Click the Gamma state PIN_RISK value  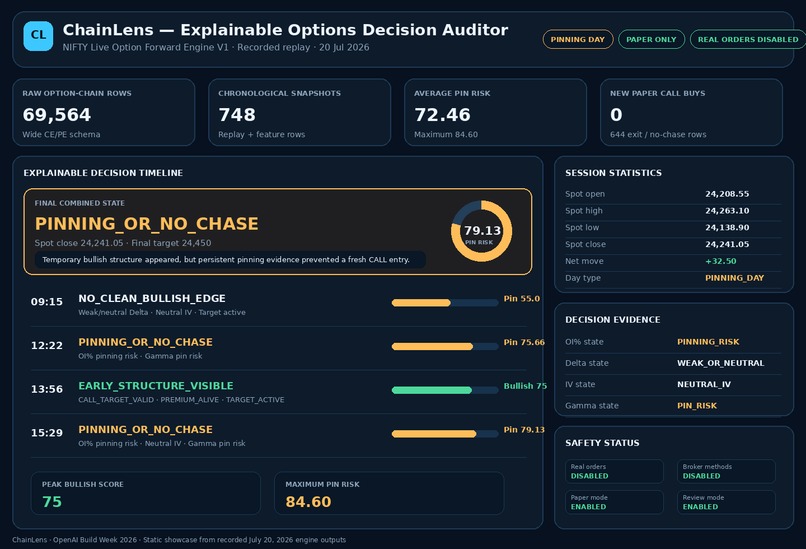pyautogui.click(x=697, y=406)
